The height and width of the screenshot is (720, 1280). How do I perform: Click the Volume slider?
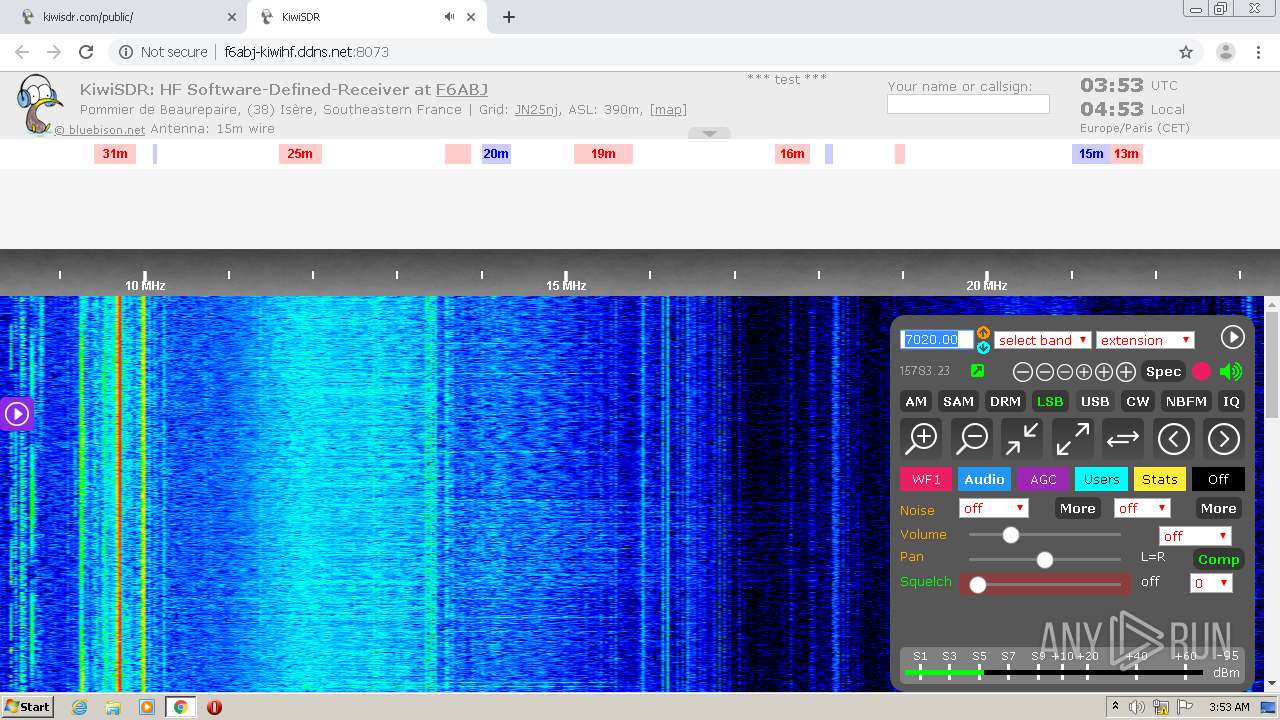point(1044,535)
